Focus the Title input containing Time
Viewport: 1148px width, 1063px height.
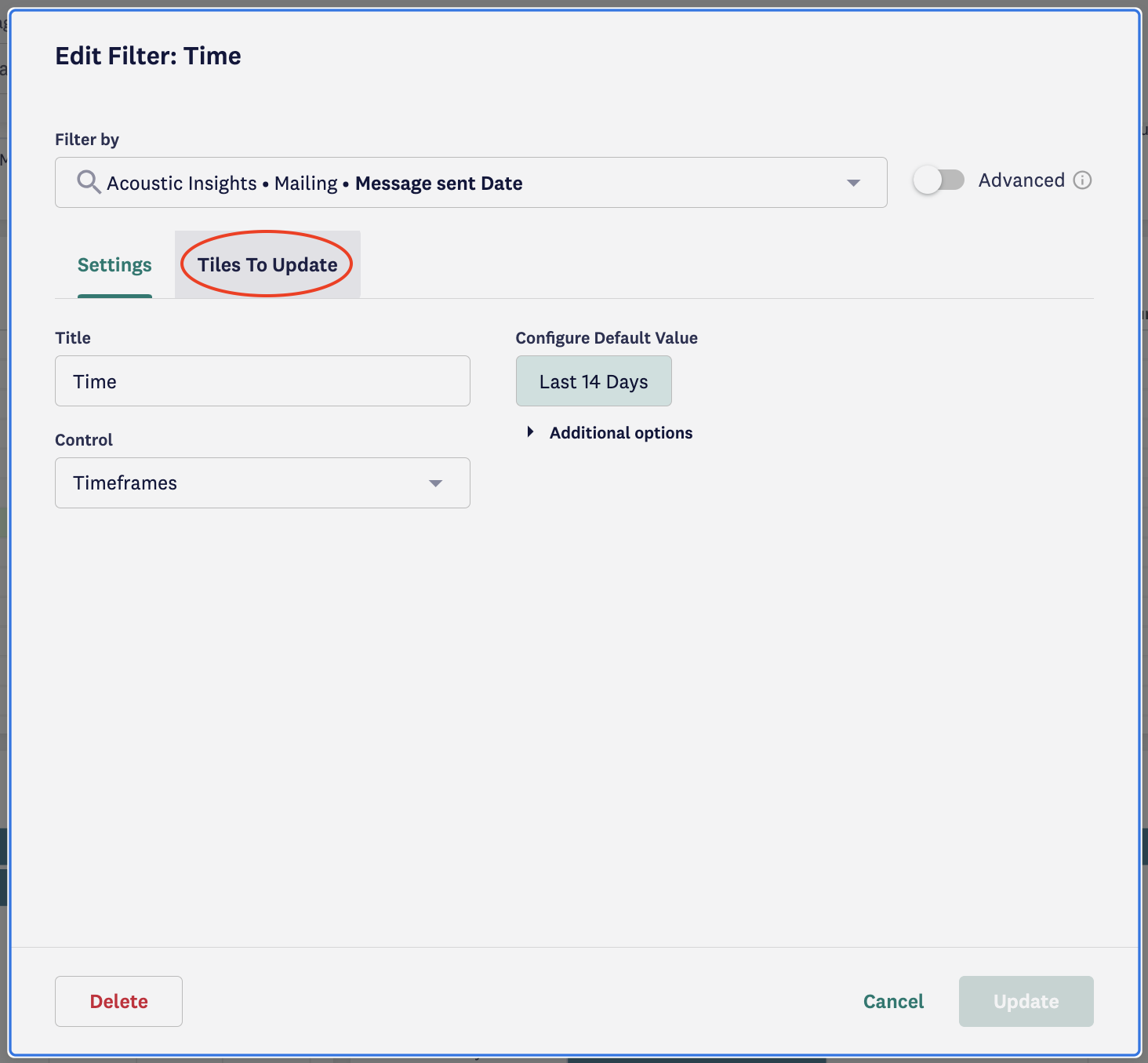point(263,381)
